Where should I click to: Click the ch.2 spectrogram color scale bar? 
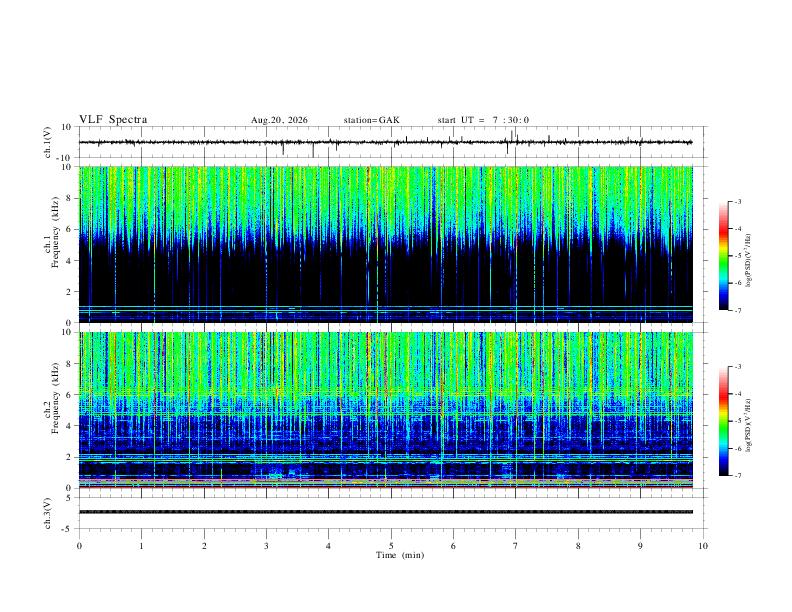(x=723, y=421)
